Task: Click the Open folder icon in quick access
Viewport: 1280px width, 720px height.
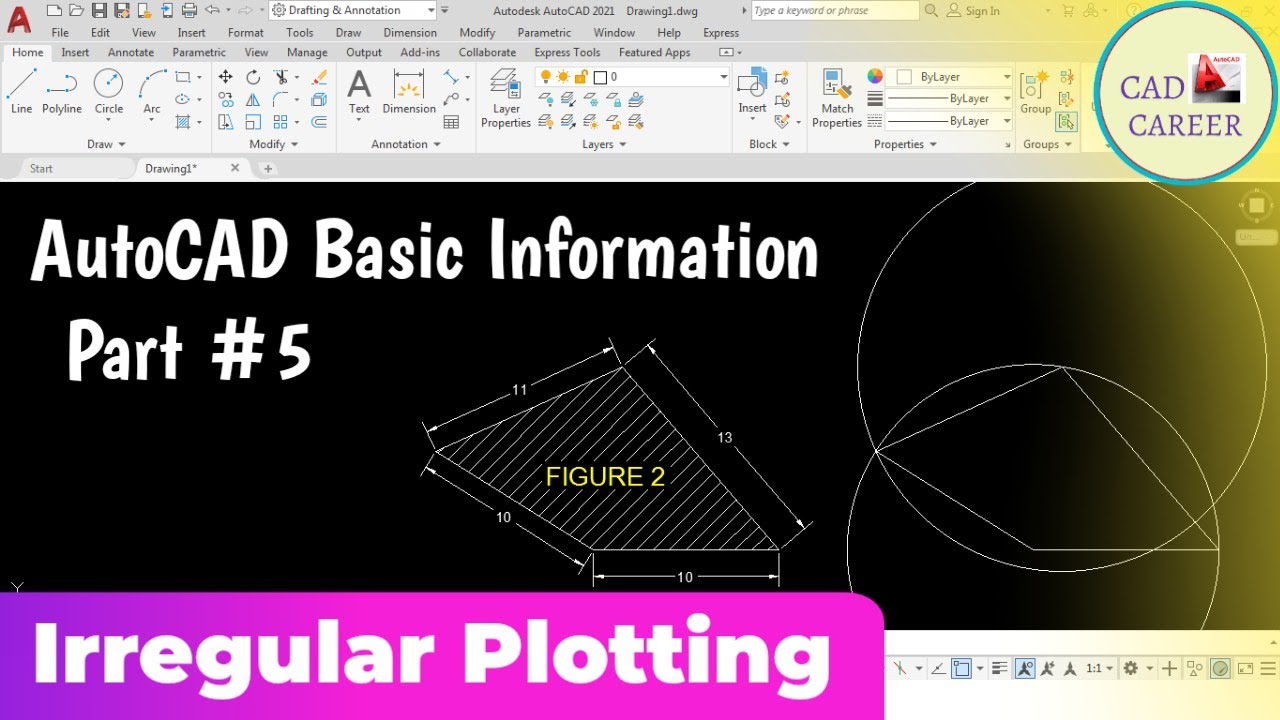Action: (77, 10)
